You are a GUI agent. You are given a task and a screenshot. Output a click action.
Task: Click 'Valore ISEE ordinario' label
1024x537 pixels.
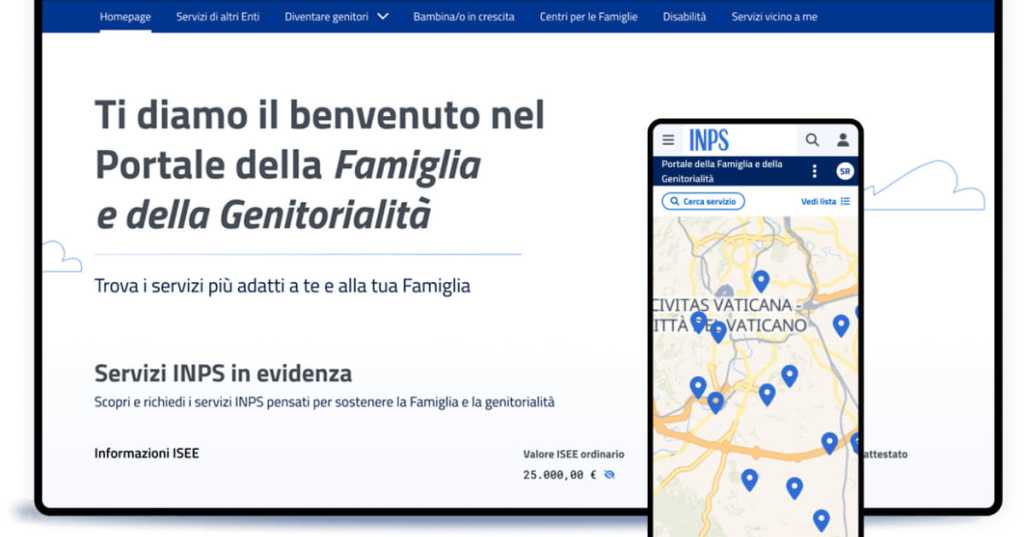click(573, 454)
